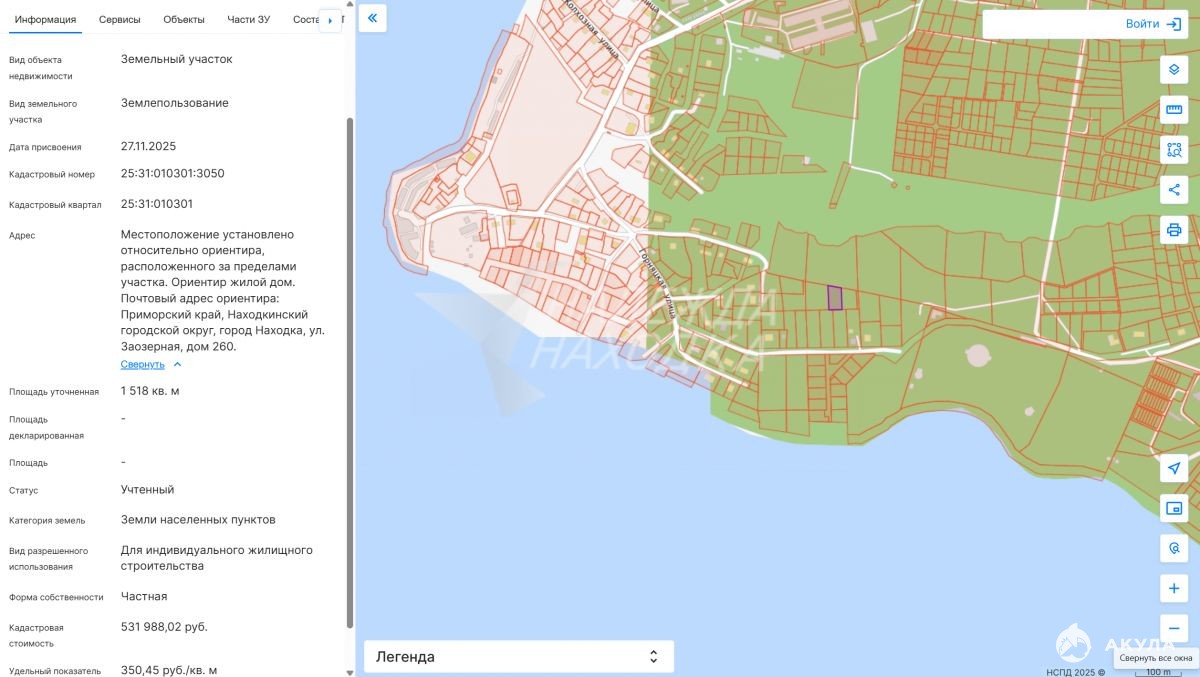Zoom out of the map
Screen dimensions: 1200x677
(x=1174, y=629)
